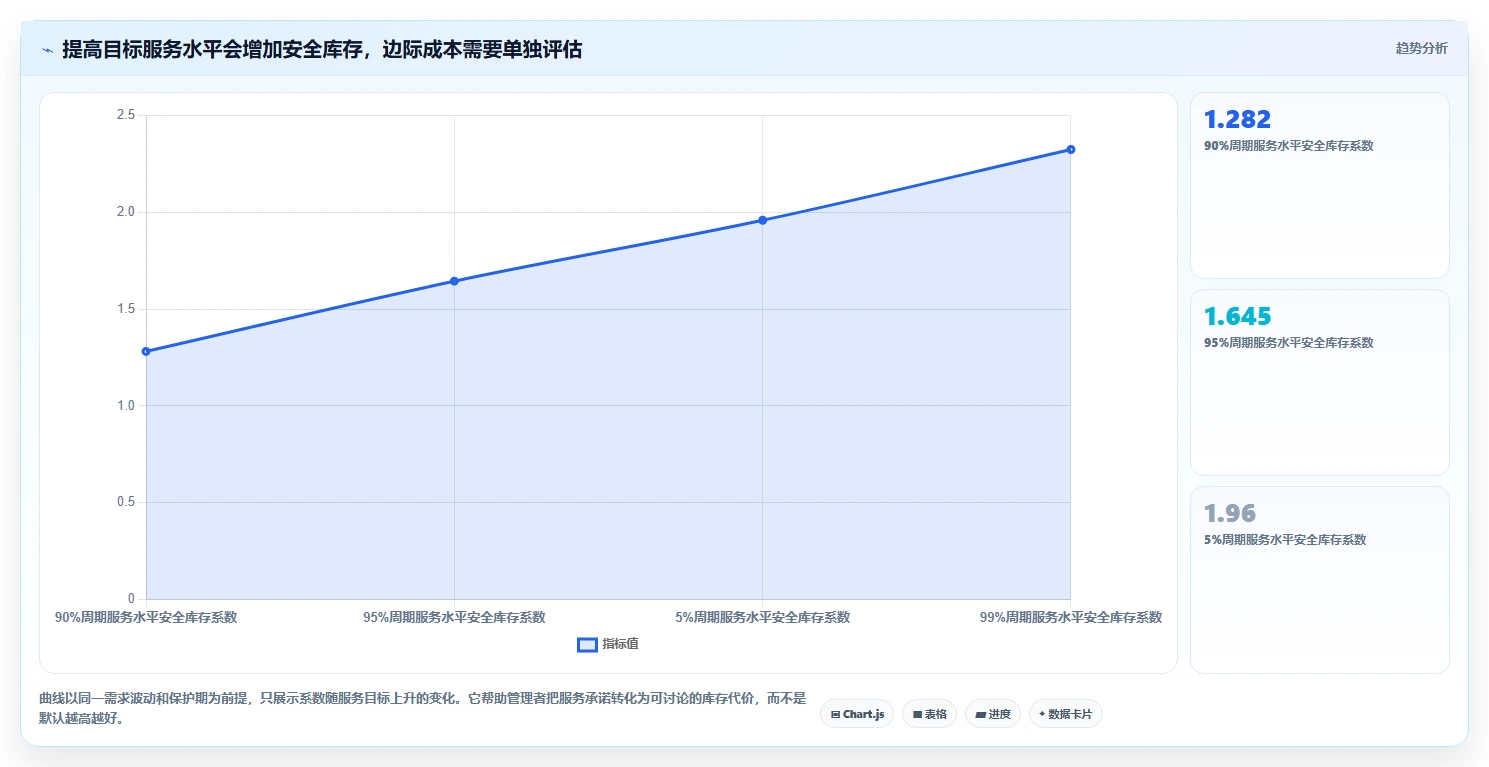Click x-axis label 5%周期服务水平安全库存系数
The height and width of the screenshot is (767, 1489).
[762, 617]
